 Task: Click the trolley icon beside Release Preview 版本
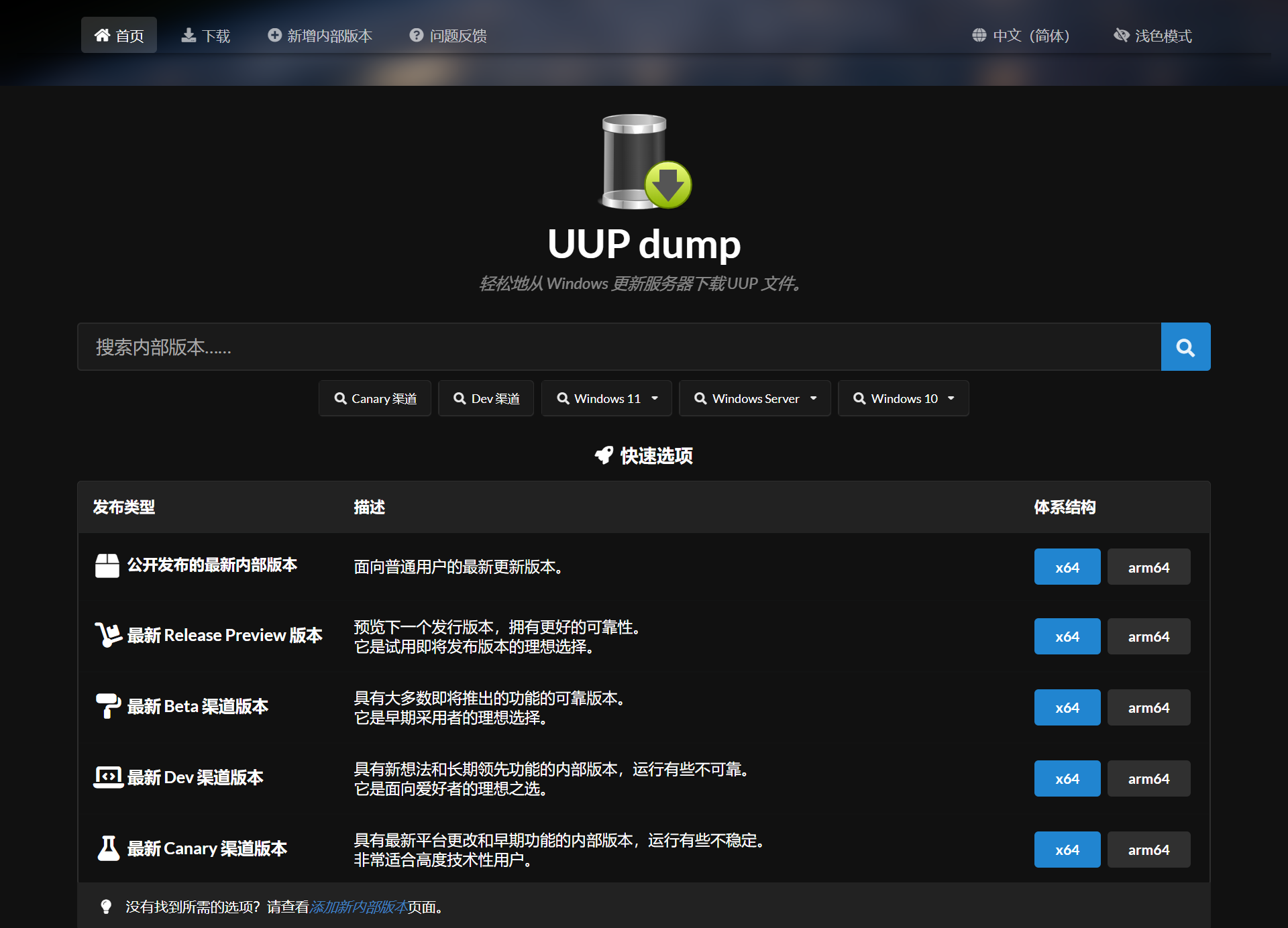pyautogui.click(x=108, y=634)
